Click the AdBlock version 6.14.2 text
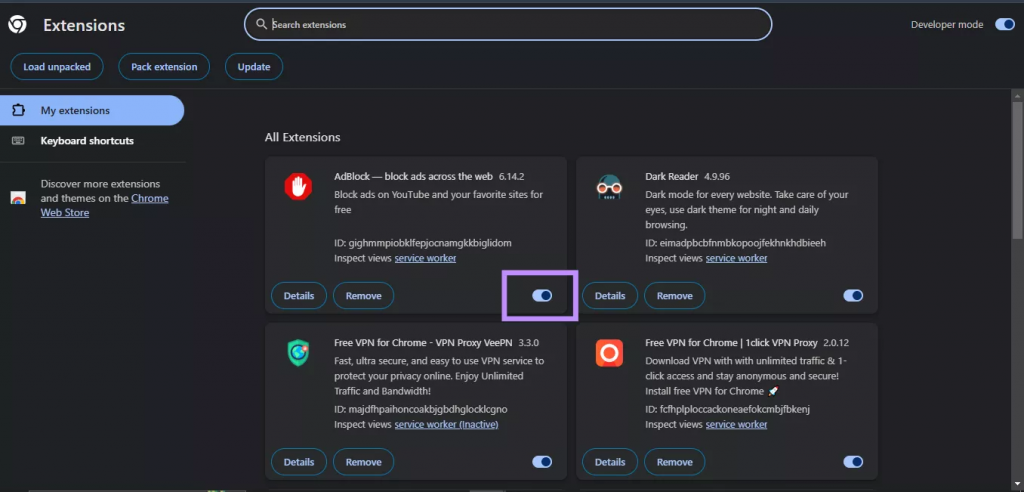This screenshot has width=1024, height=492. coord(511,176)
